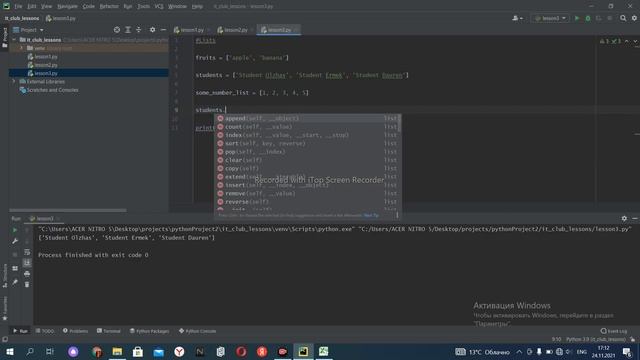The height and width of the screenshot is (360, 640).
Task: Click the layout icon in Run panel
Action: 15,269
